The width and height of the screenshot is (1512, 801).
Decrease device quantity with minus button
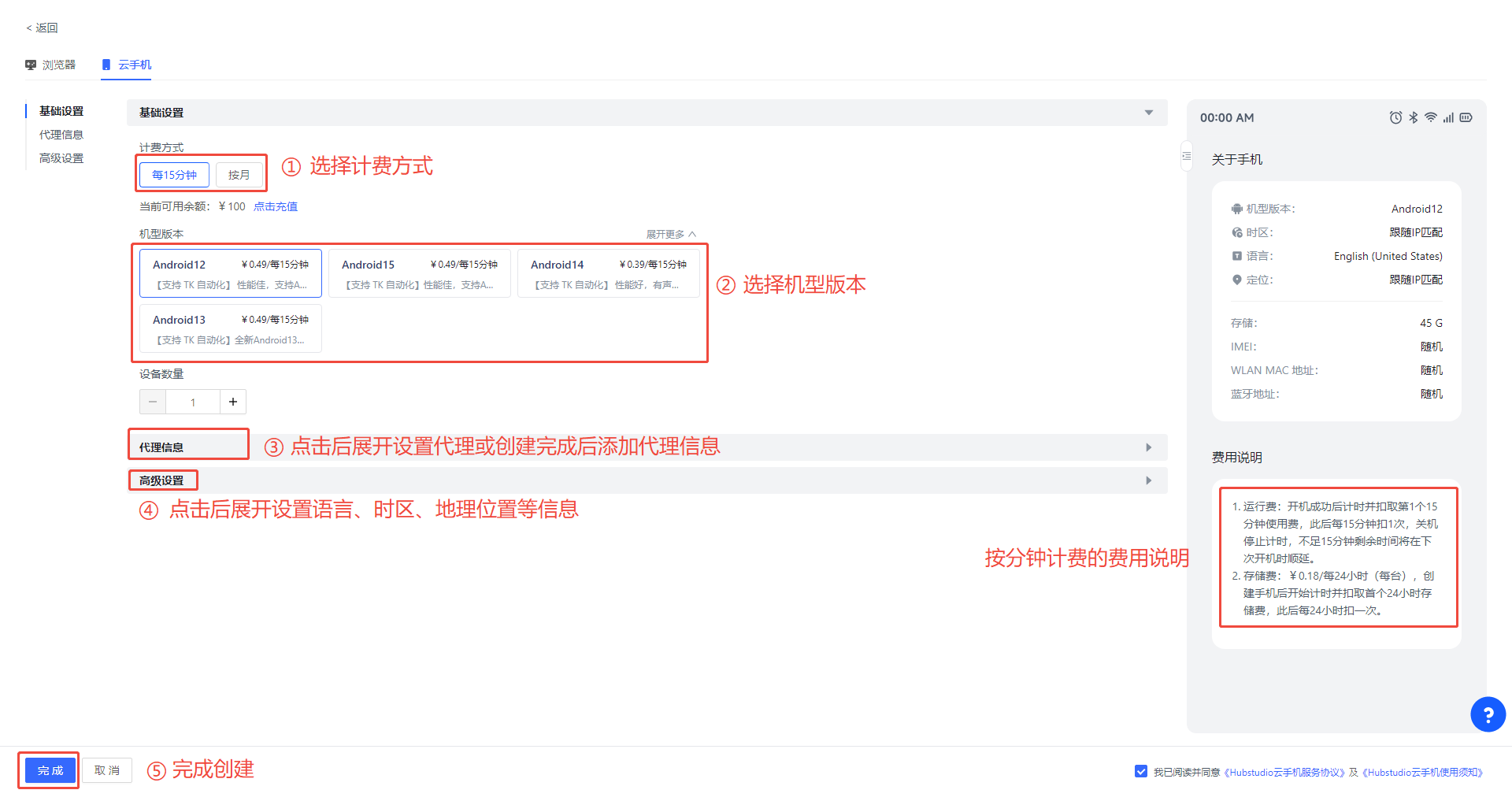pyautogui.click(x=153, y=402)
